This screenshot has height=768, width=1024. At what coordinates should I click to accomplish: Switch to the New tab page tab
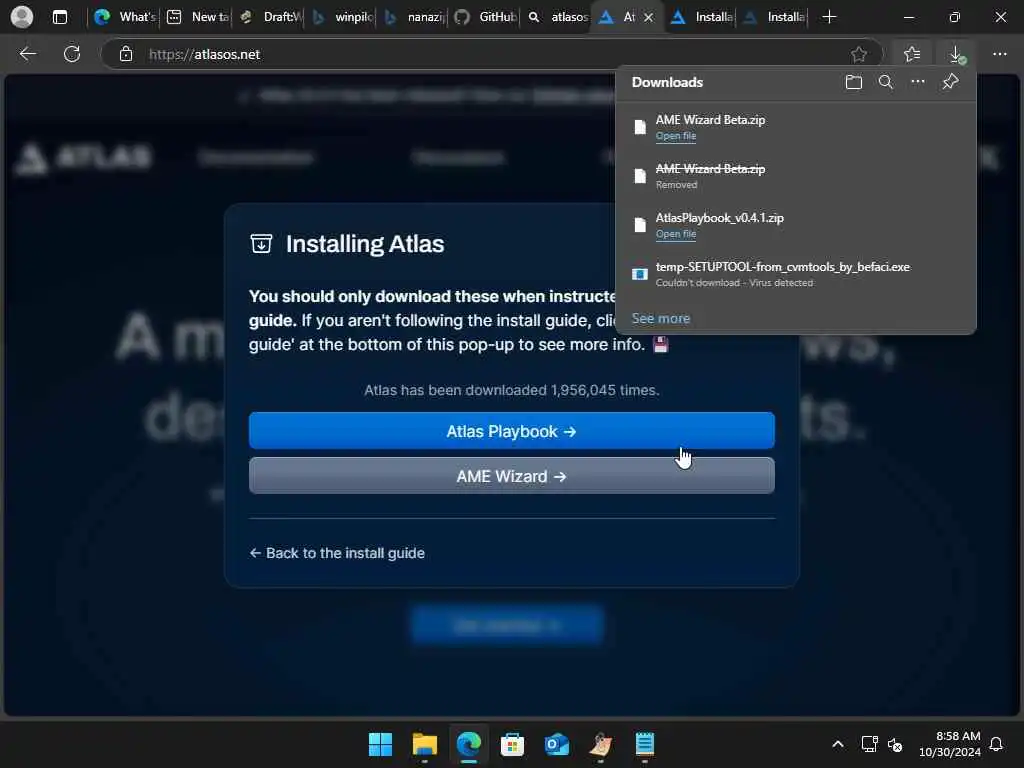[x=197, y=17]
